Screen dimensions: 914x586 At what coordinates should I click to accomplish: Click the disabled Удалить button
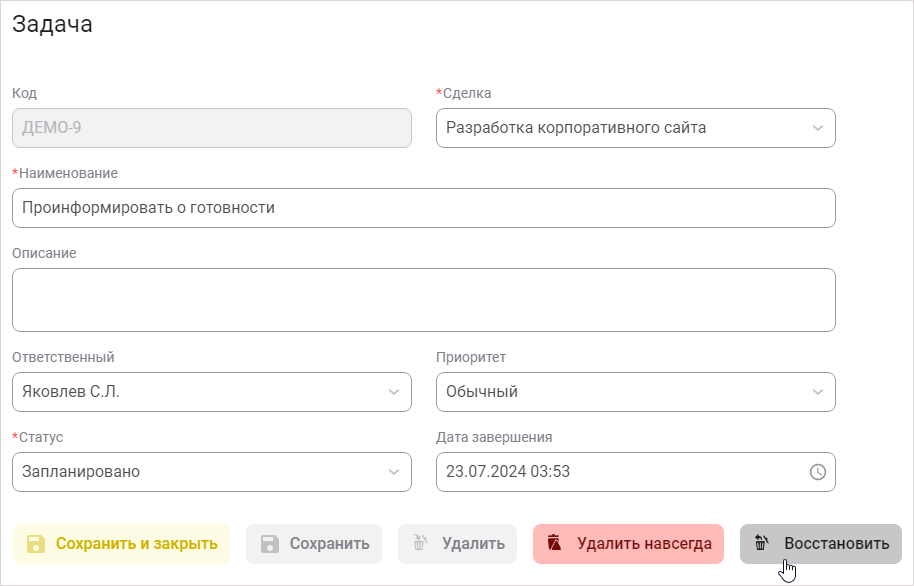pos(456,544)
